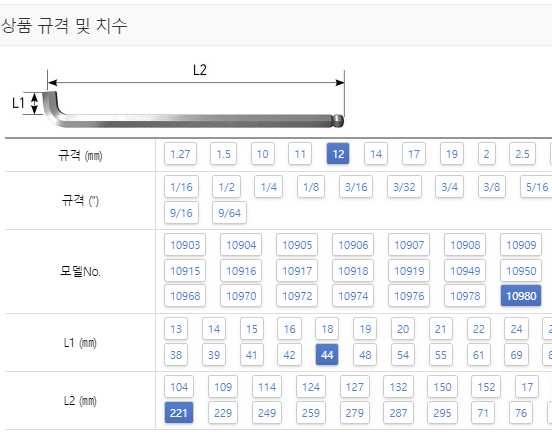Choose the L1 value 69

(516, 354)
